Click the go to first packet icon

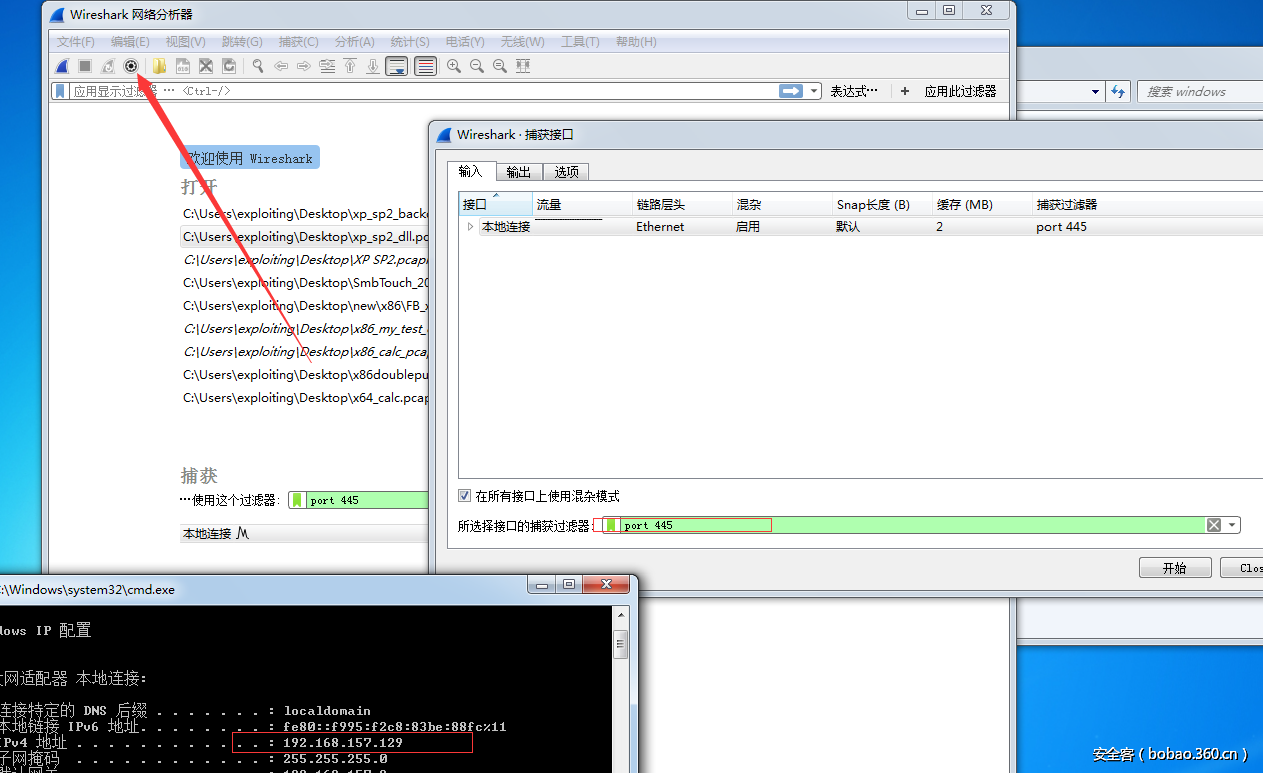pyautogui.click(x=350, y=66)
